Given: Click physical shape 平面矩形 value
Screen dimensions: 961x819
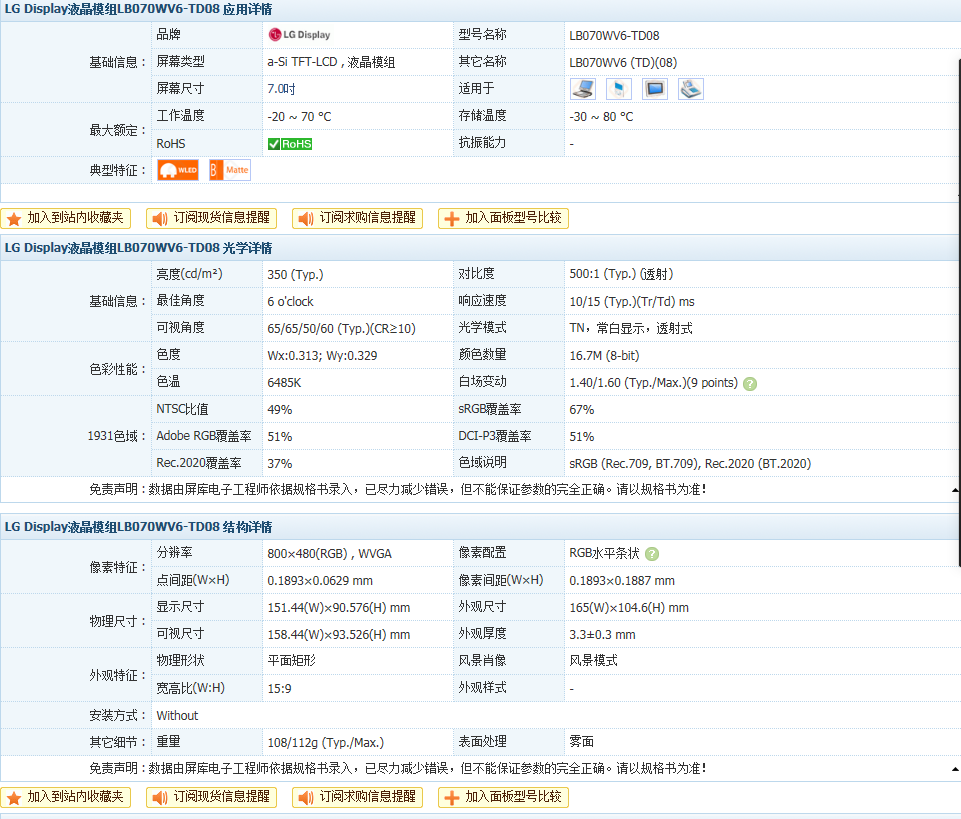Looking at the screenshot, I should tap(291, 661).
